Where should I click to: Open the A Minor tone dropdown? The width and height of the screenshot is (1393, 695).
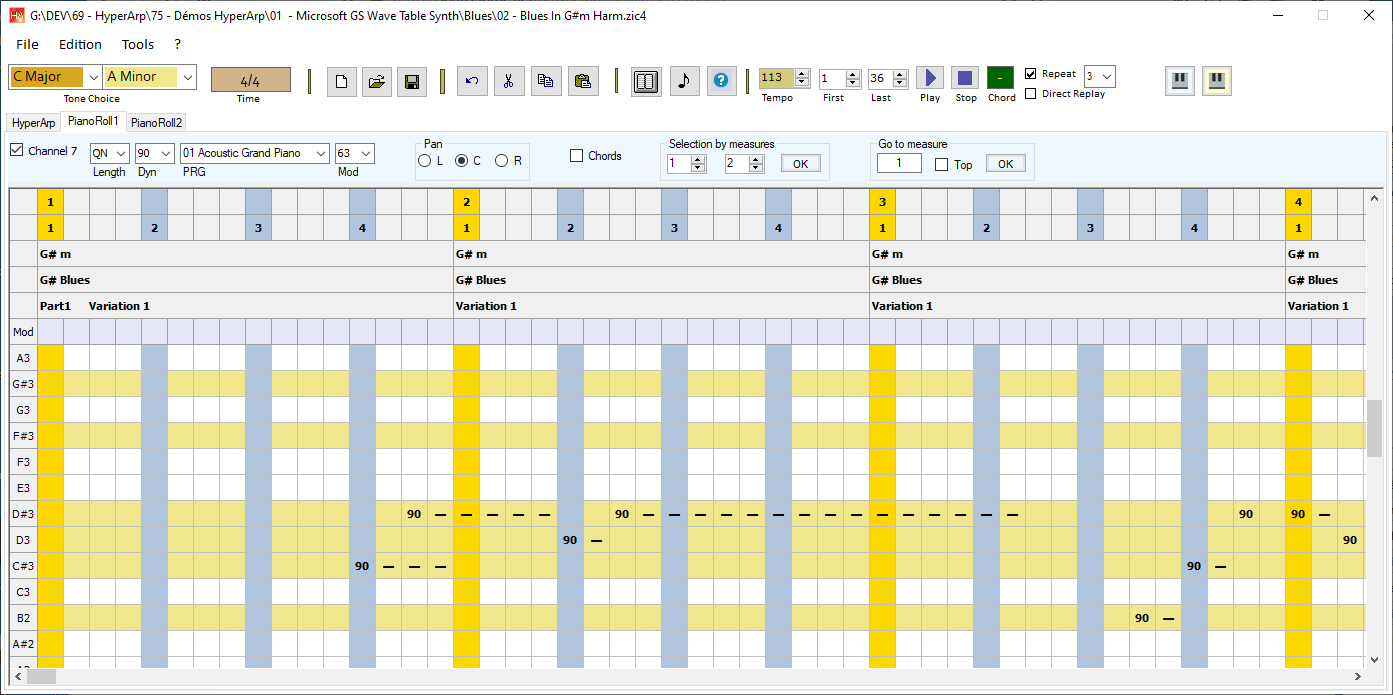(187, 77)
